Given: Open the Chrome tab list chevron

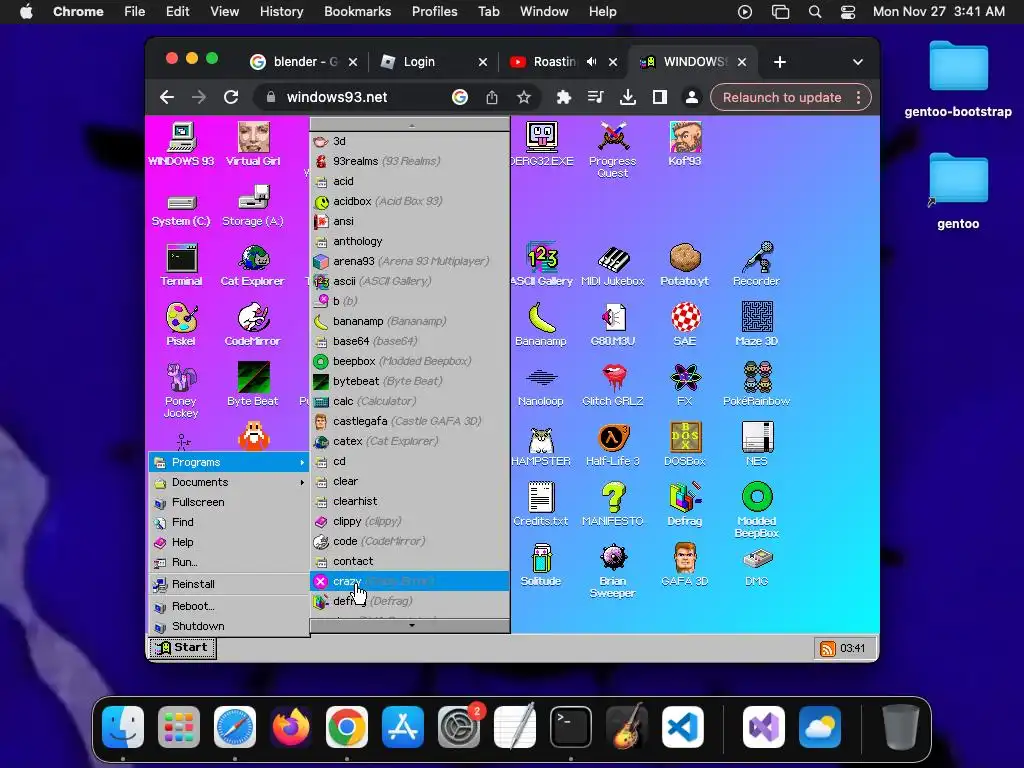Looking at the screenshot, I should [857, 62].
